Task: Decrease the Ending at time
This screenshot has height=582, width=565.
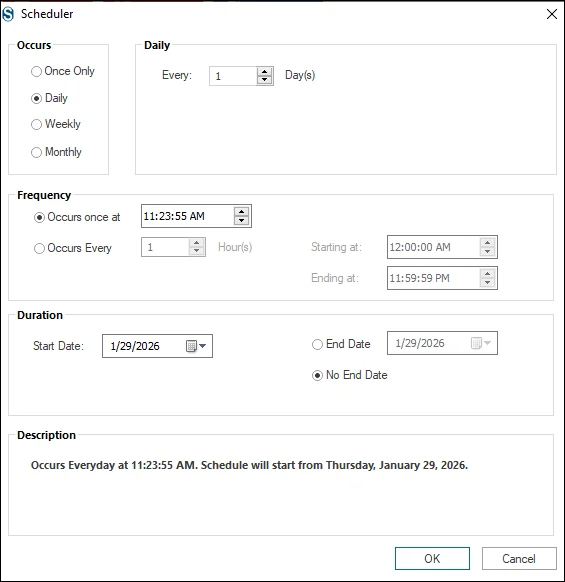Action: coord(487,282)
